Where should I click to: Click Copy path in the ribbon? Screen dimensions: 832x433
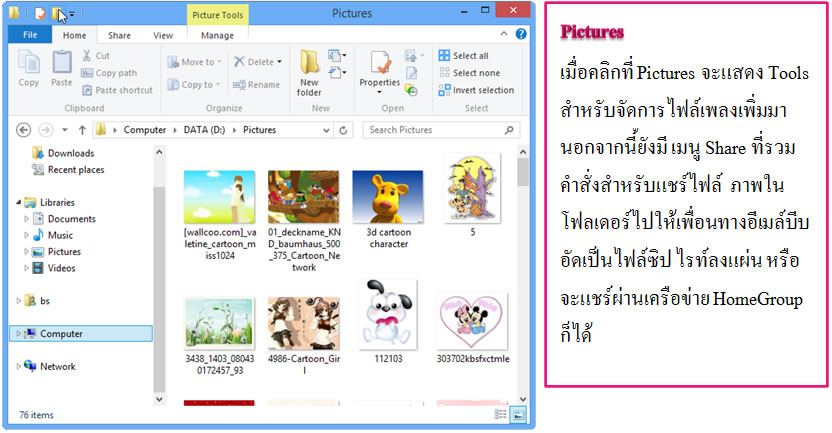point(109,73)
